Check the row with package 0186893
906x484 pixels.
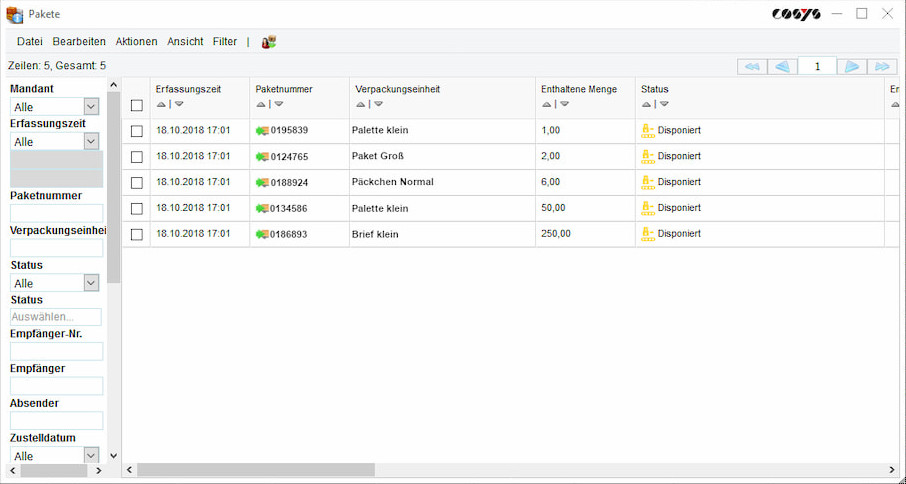137,235
